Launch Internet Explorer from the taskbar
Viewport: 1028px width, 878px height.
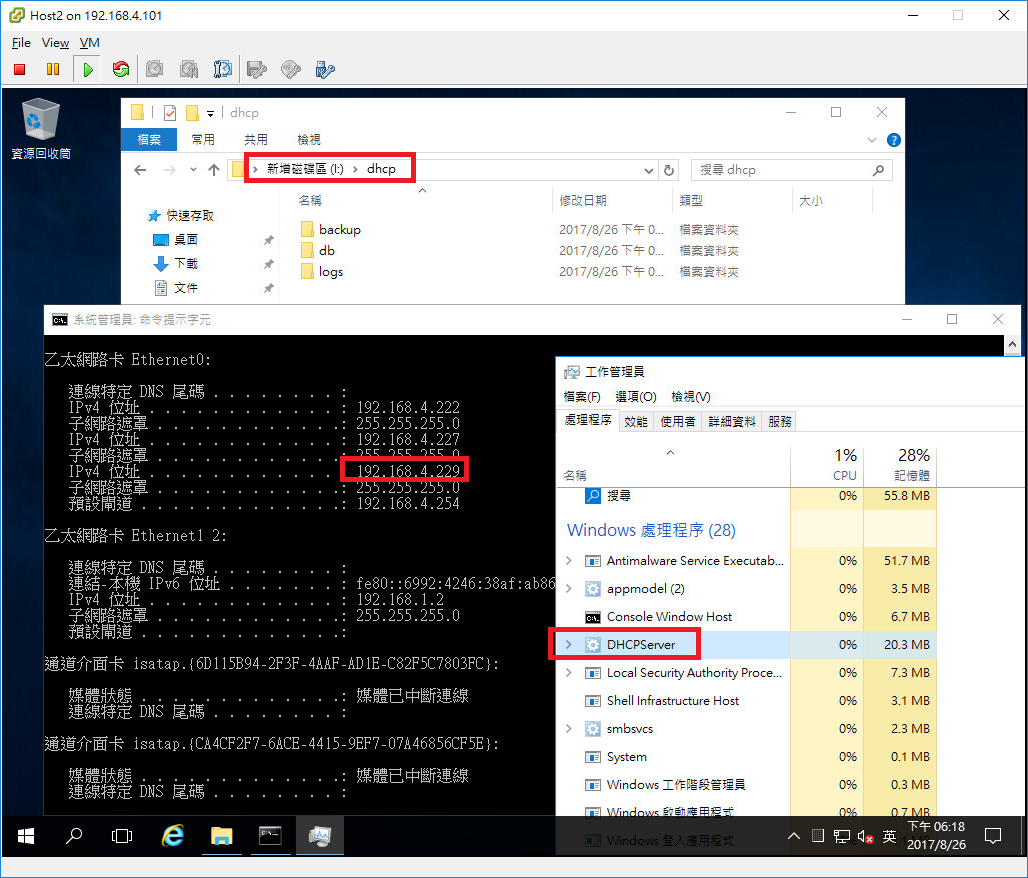click(172, 836)
